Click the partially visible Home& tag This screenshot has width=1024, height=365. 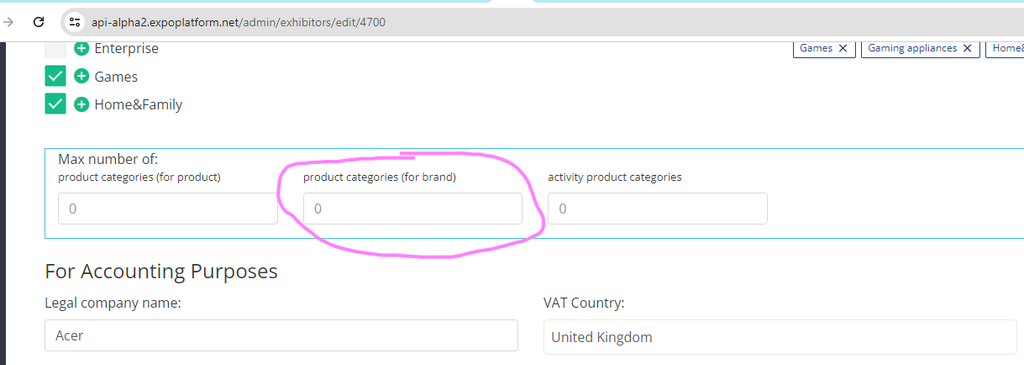click(x=1004, y=48)
